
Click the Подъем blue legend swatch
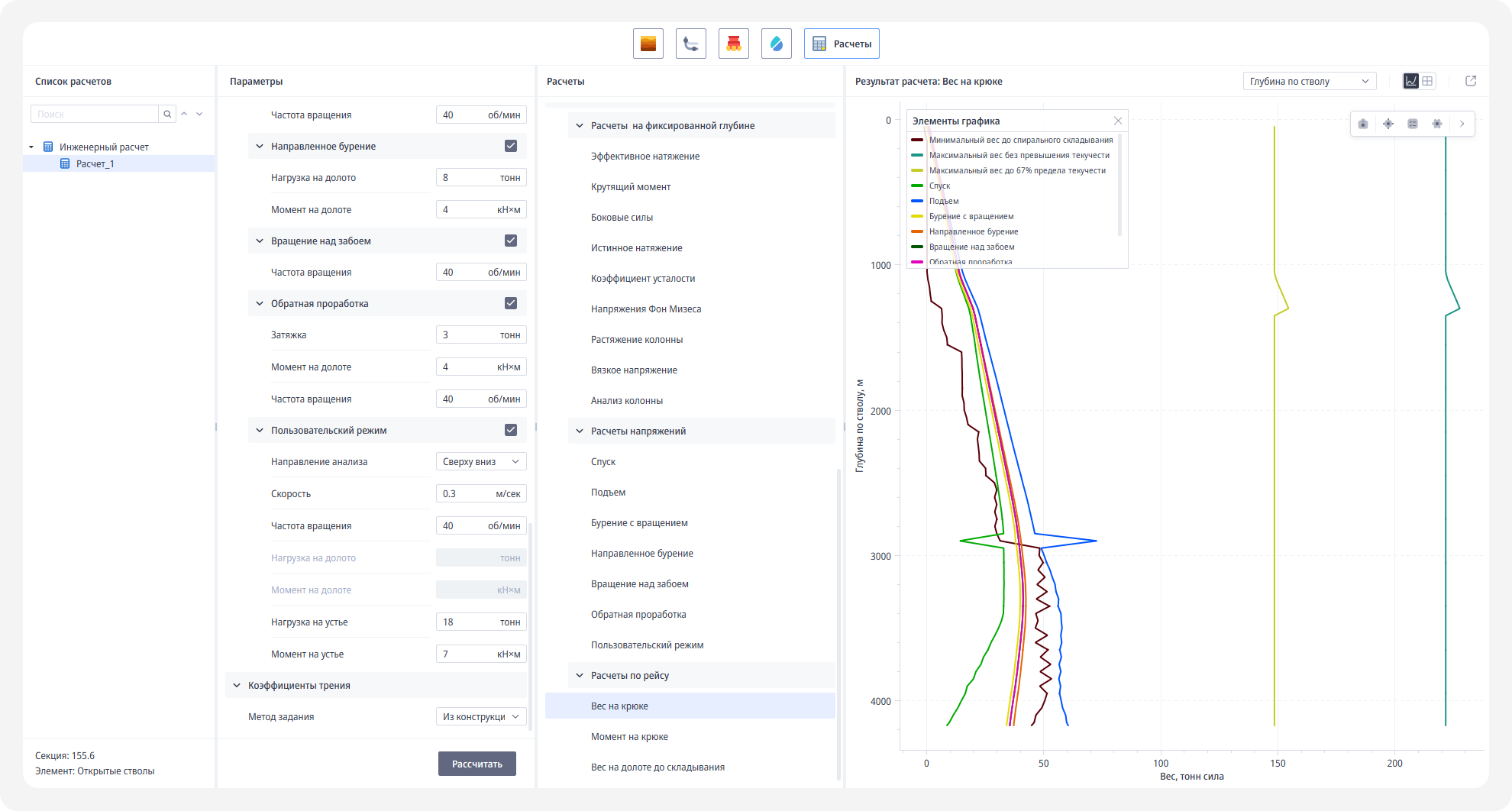coord(917,201)
